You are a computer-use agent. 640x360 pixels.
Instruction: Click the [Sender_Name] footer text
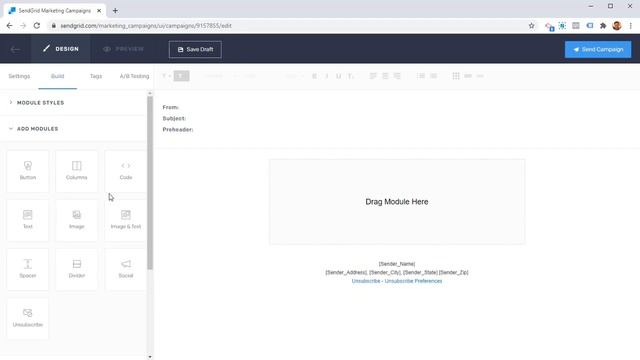point(397,264)
